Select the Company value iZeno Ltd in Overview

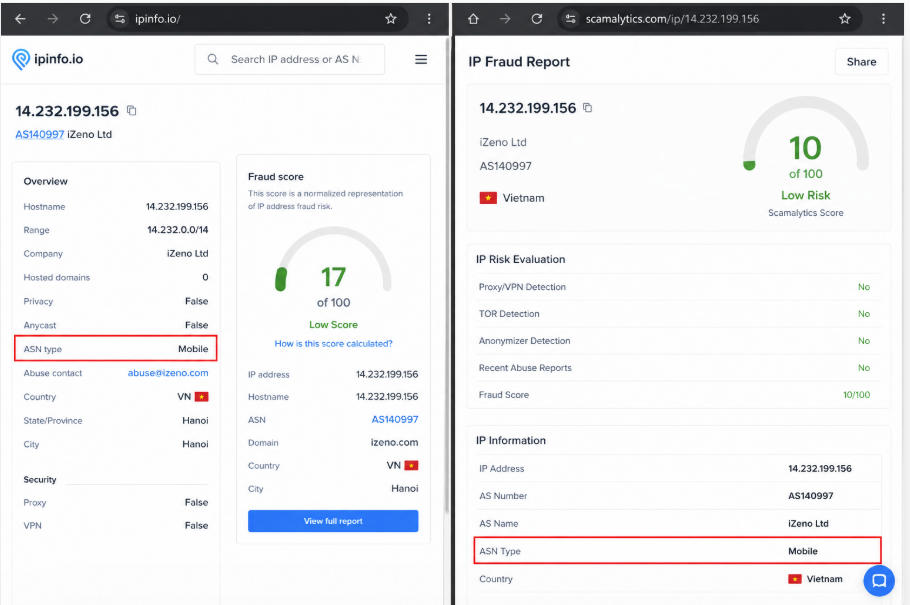click(x=187, y=254)
